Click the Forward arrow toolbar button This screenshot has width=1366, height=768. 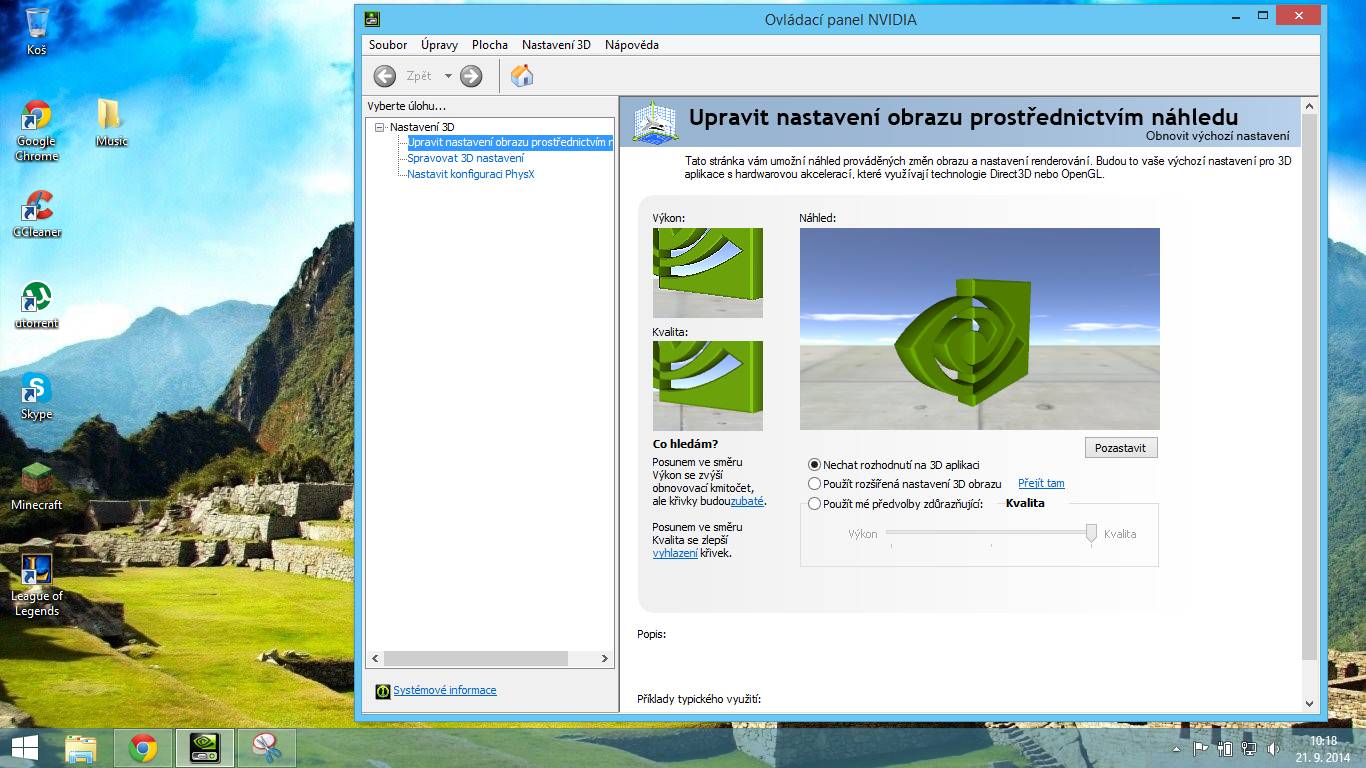(x=471, y=76)
